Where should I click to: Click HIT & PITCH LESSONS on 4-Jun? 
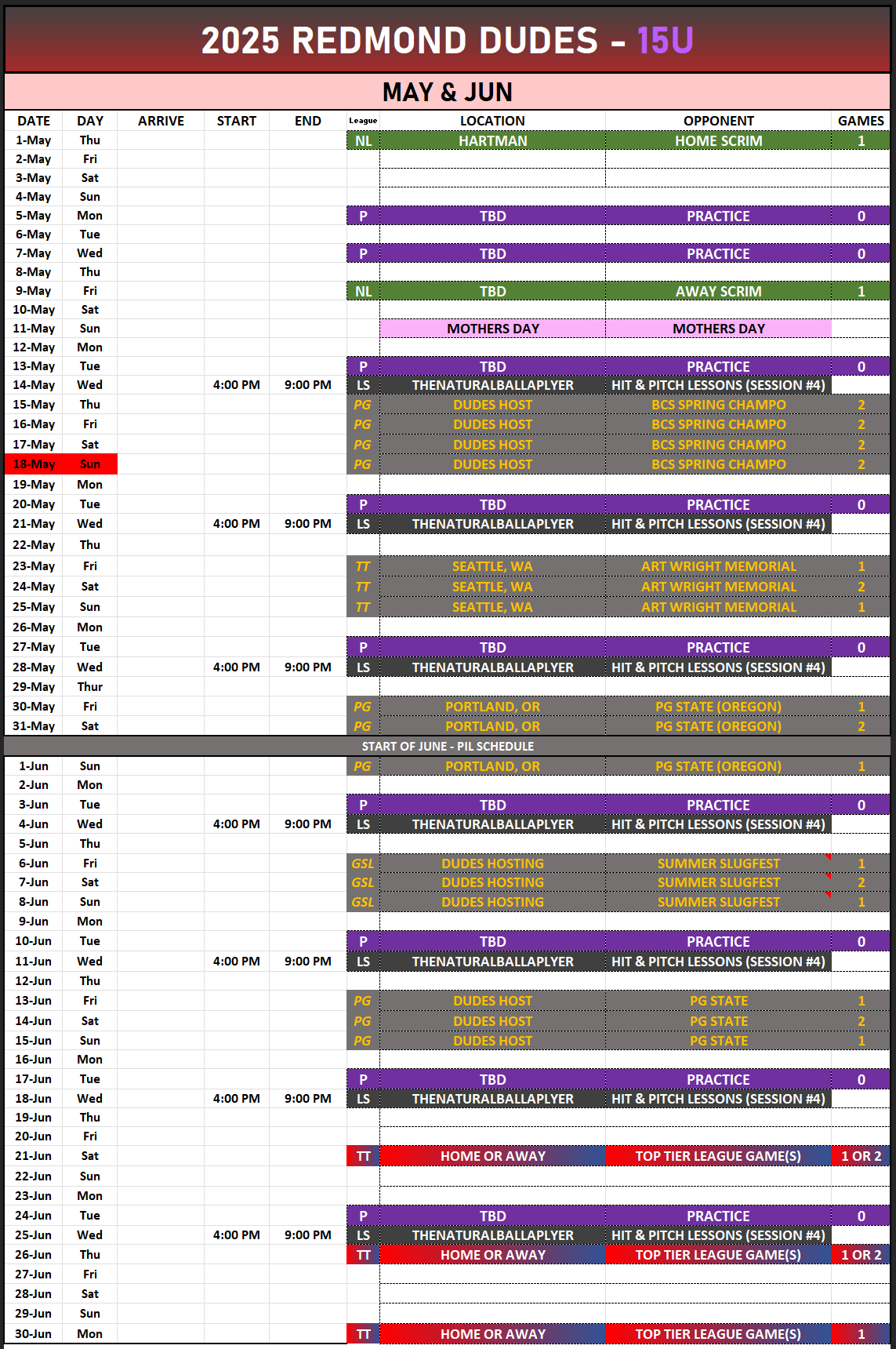(x=718, y=824)
